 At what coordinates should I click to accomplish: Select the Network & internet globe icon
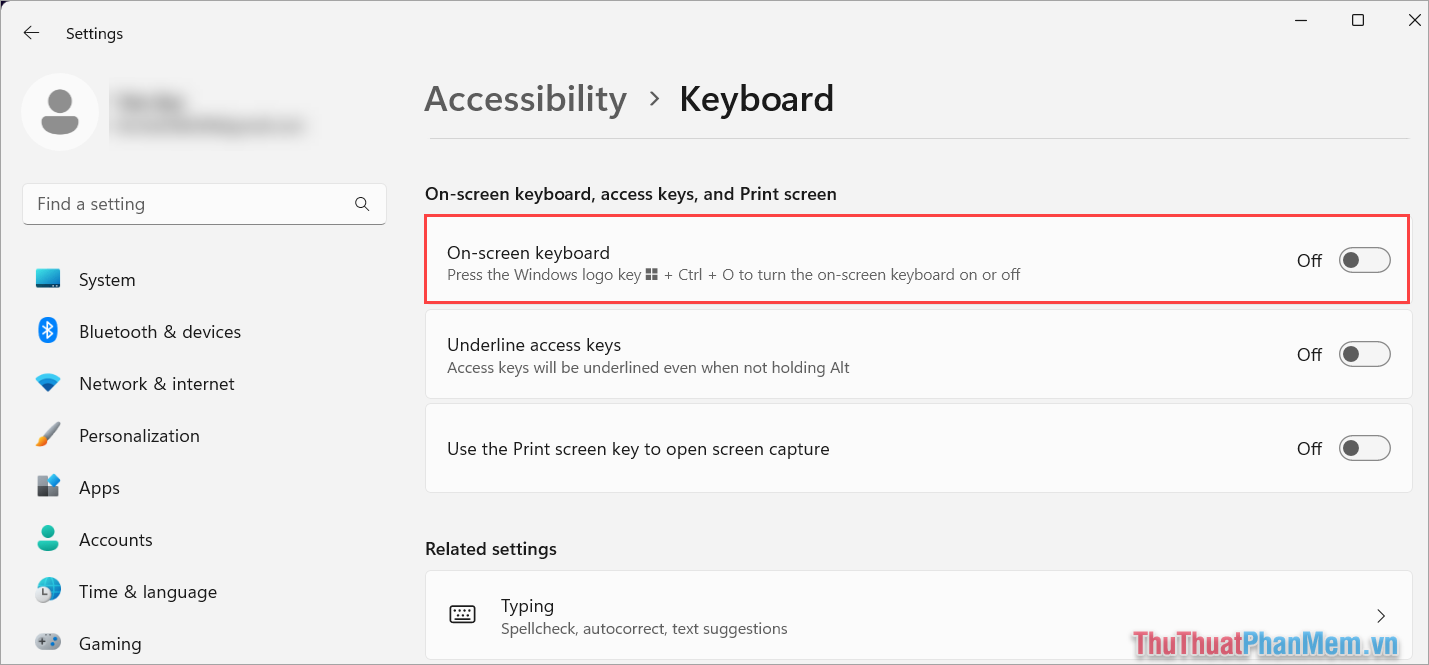tap(47, 383)
